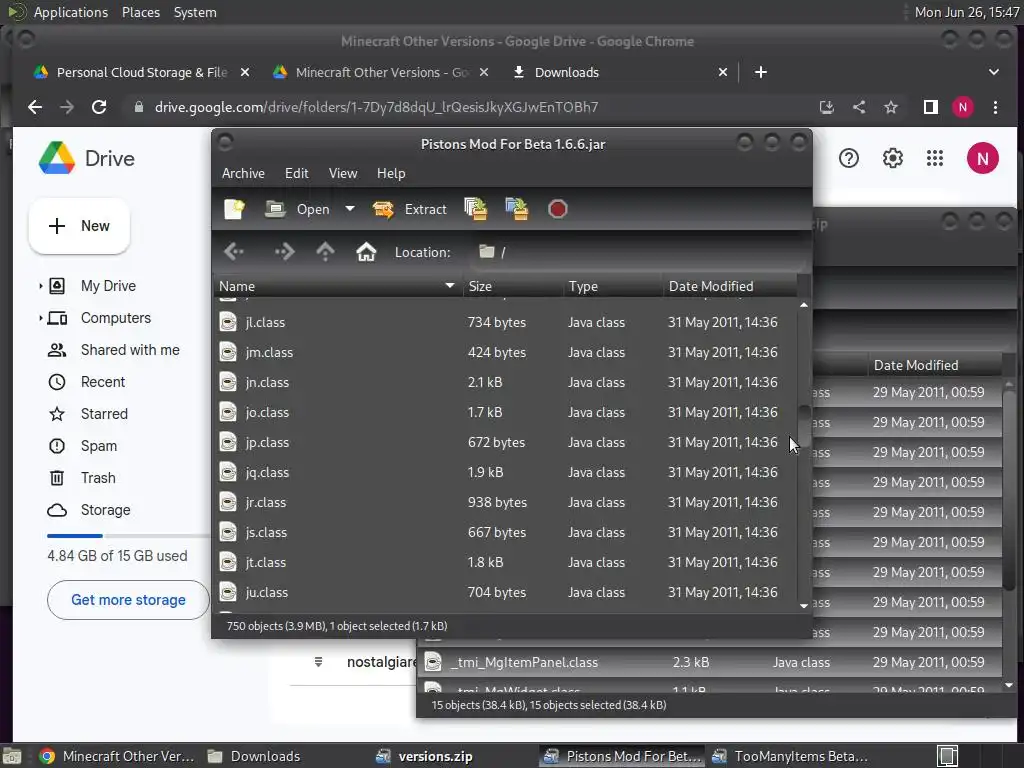Click the share page icon in Chrome
This screenshot has height=768, width=1024.
coord(859,107)
